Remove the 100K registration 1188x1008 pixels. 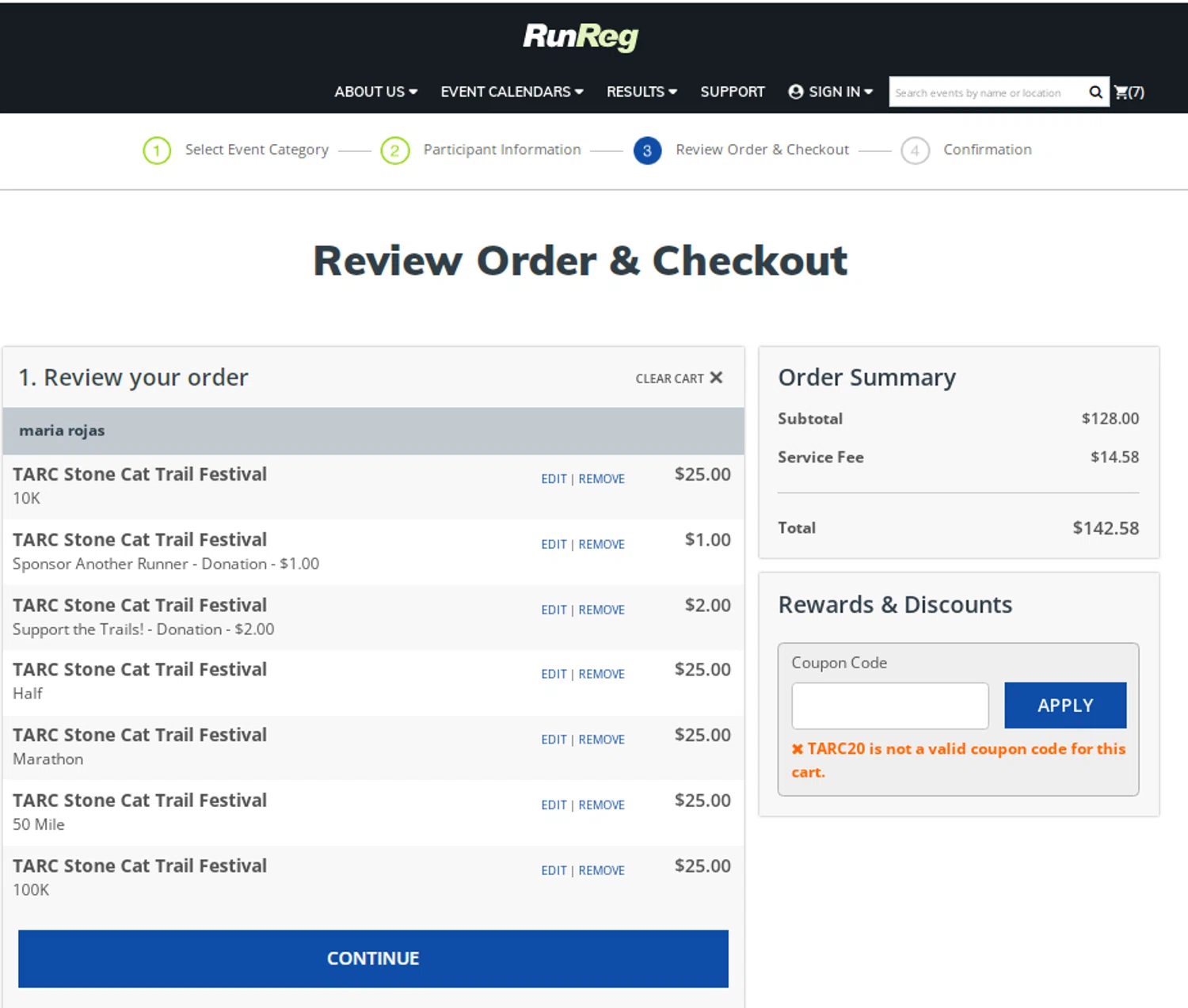(601, 870)
